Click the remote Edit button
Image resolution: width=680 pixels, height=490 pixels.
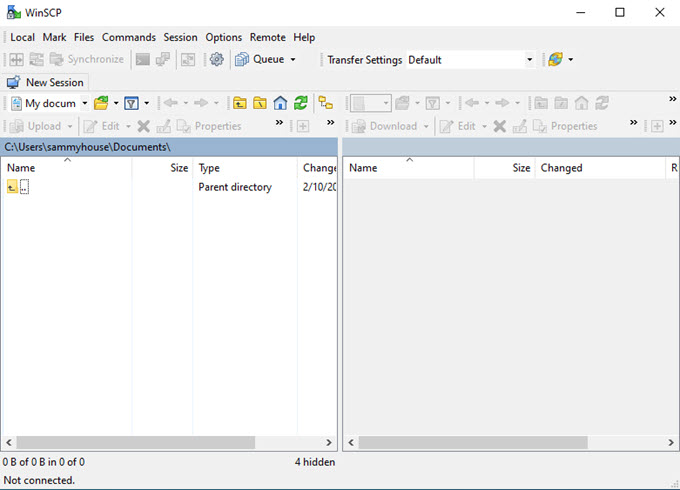pyautogui.click(x=458, y=126)
